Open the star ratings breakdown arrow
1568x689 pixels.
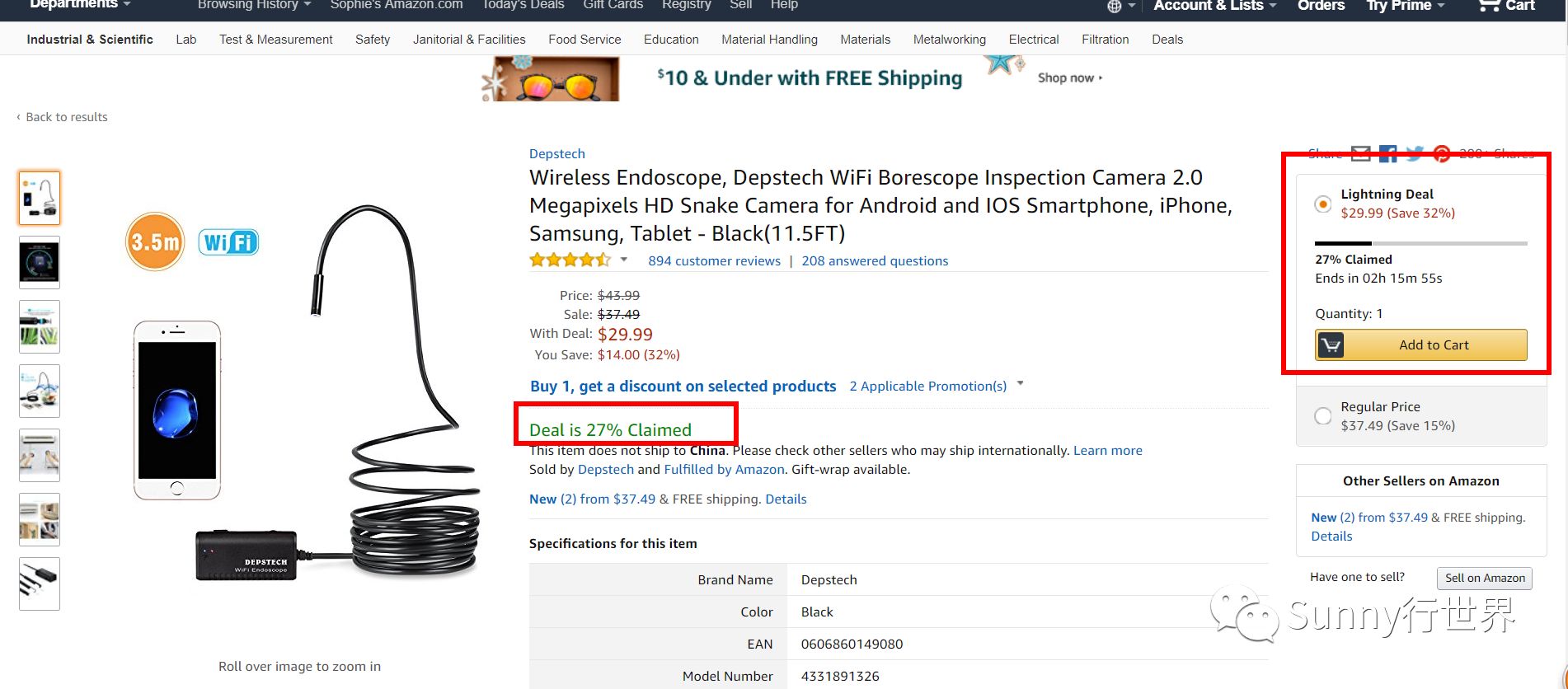624,260
